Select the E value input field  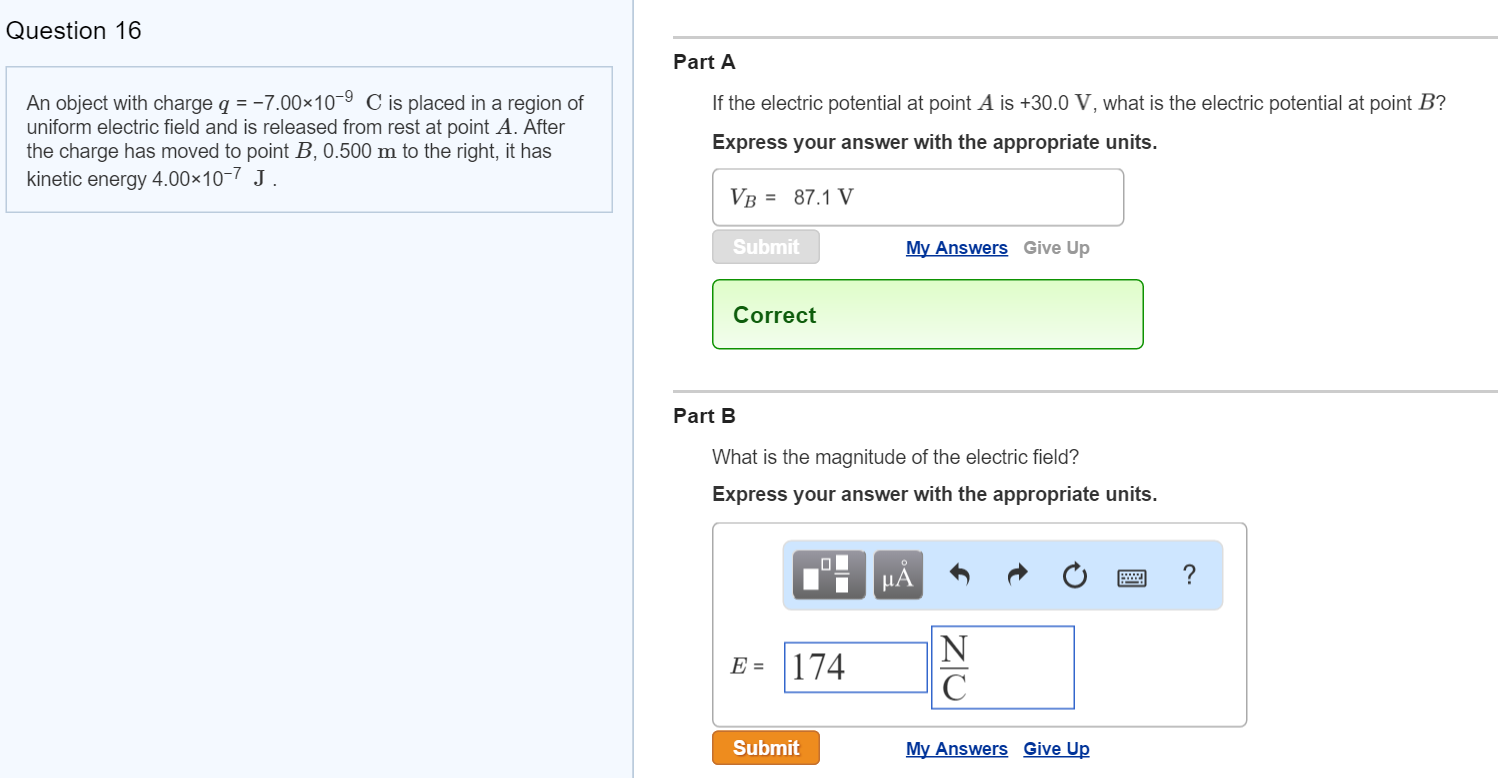click(x=855, y=666)
